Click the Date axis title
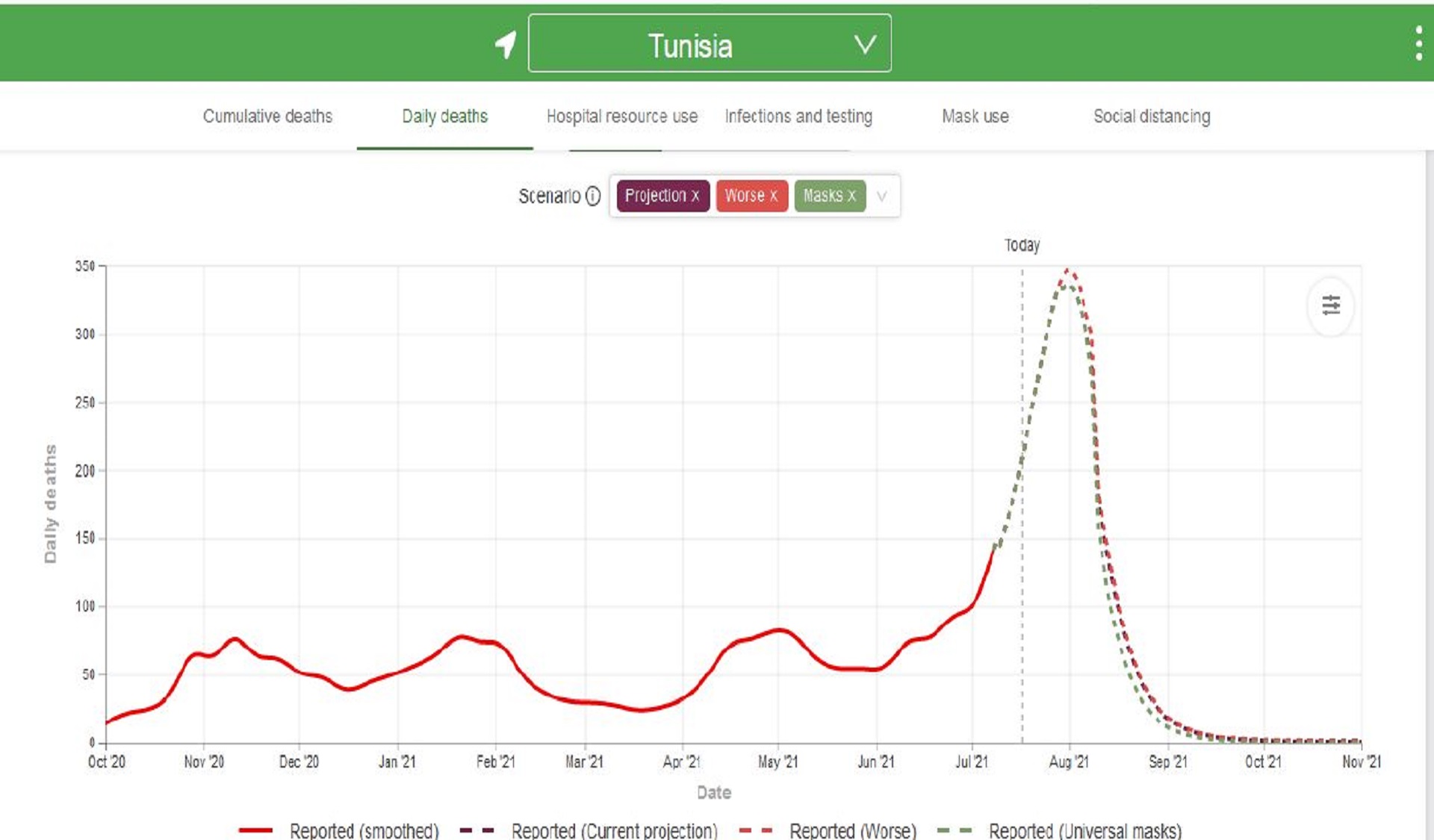The width and height of the screenshot is (1434, 840). tap(714, 792)
